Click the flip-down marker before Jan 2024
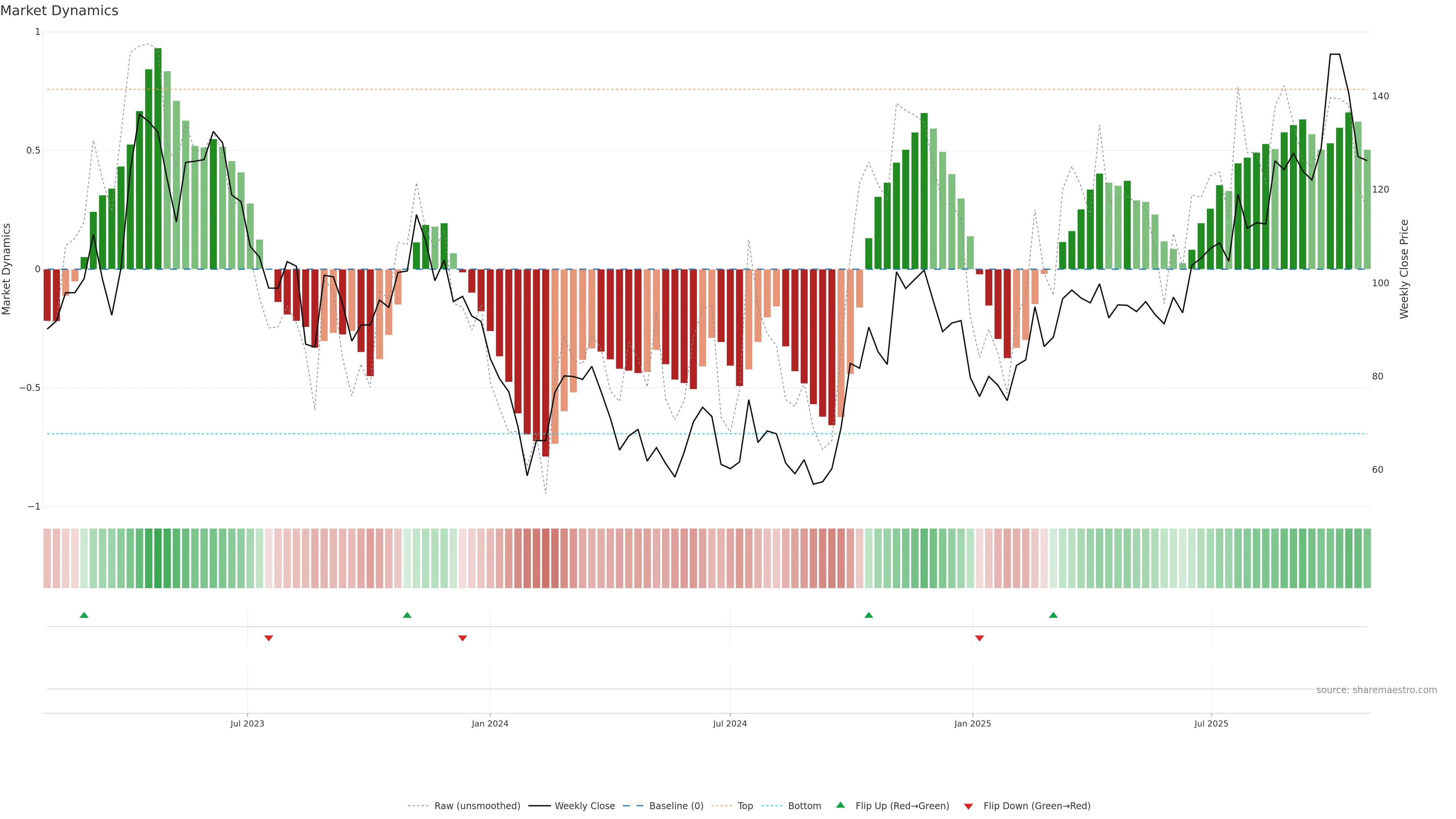1456x819 pixels. (x=462, y=638)
